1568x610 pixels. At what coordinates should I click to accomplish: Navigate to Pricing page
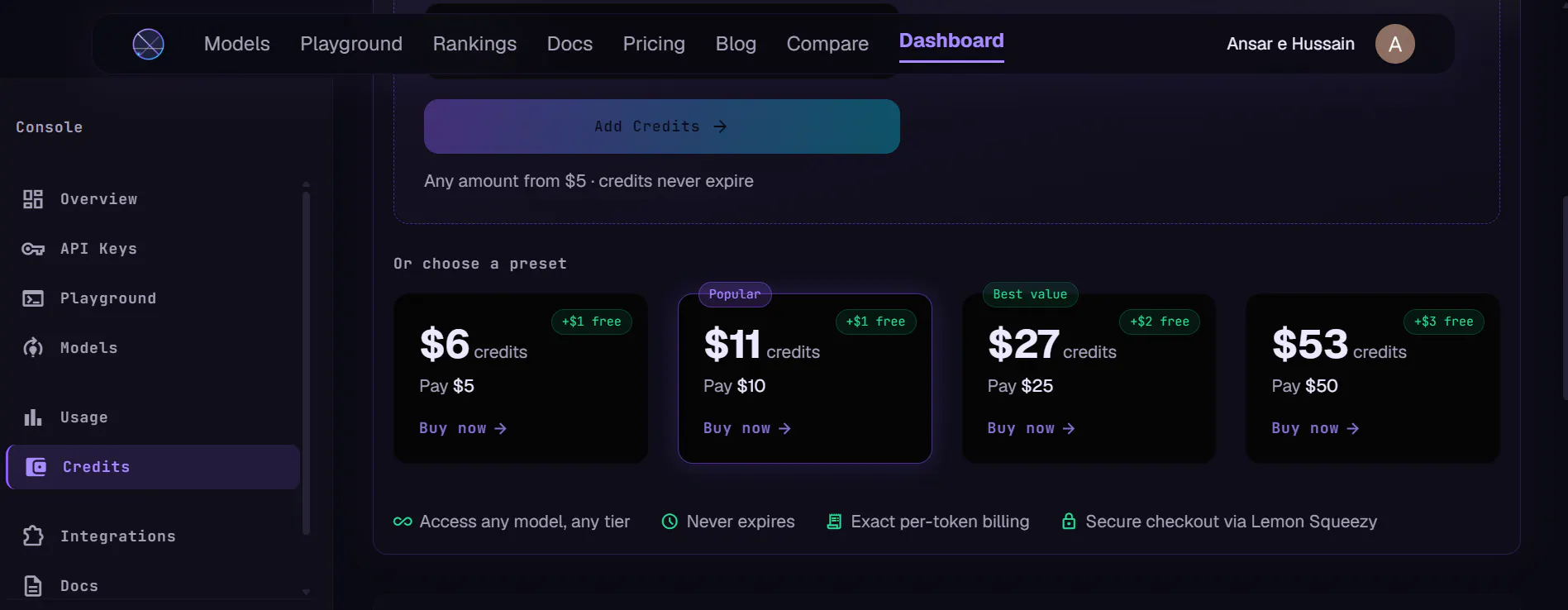pos(654,44)
